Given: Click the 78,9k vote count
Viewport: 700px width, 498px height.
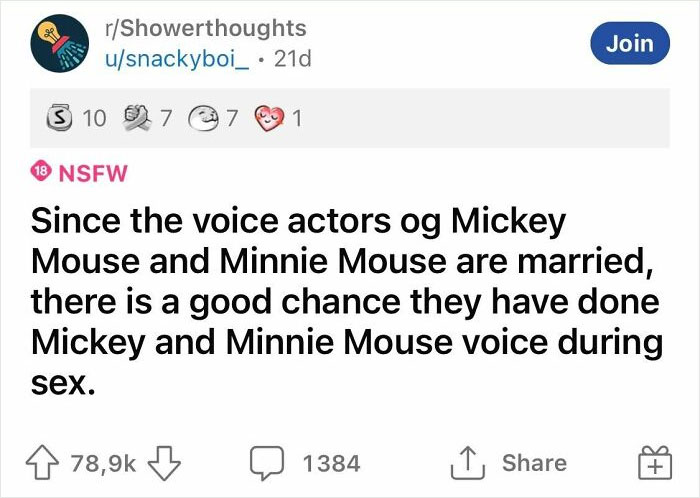Looking at the screenshot, I should 105,463.
